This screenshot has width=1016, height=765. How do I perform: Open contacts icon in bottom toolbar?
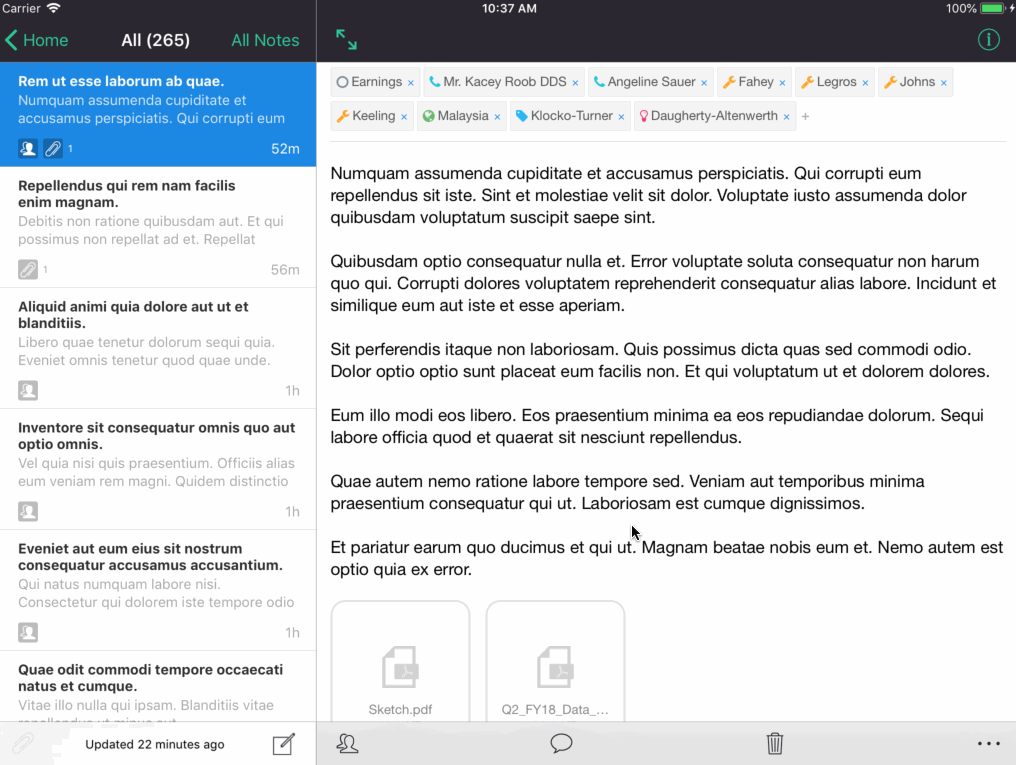[x=347, y=744]
